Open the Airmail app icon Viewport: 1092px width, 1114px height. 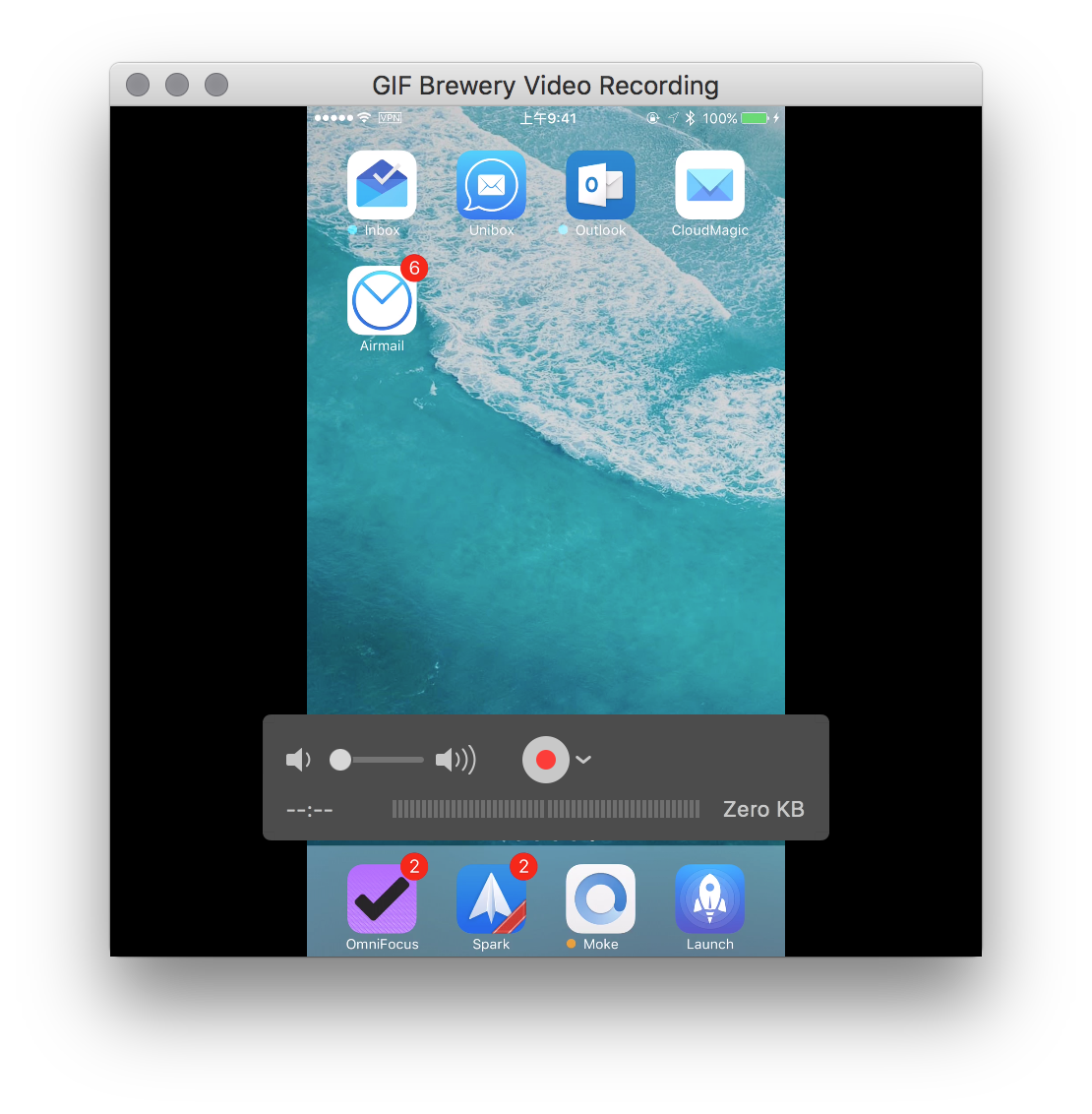tap(382, 300)
